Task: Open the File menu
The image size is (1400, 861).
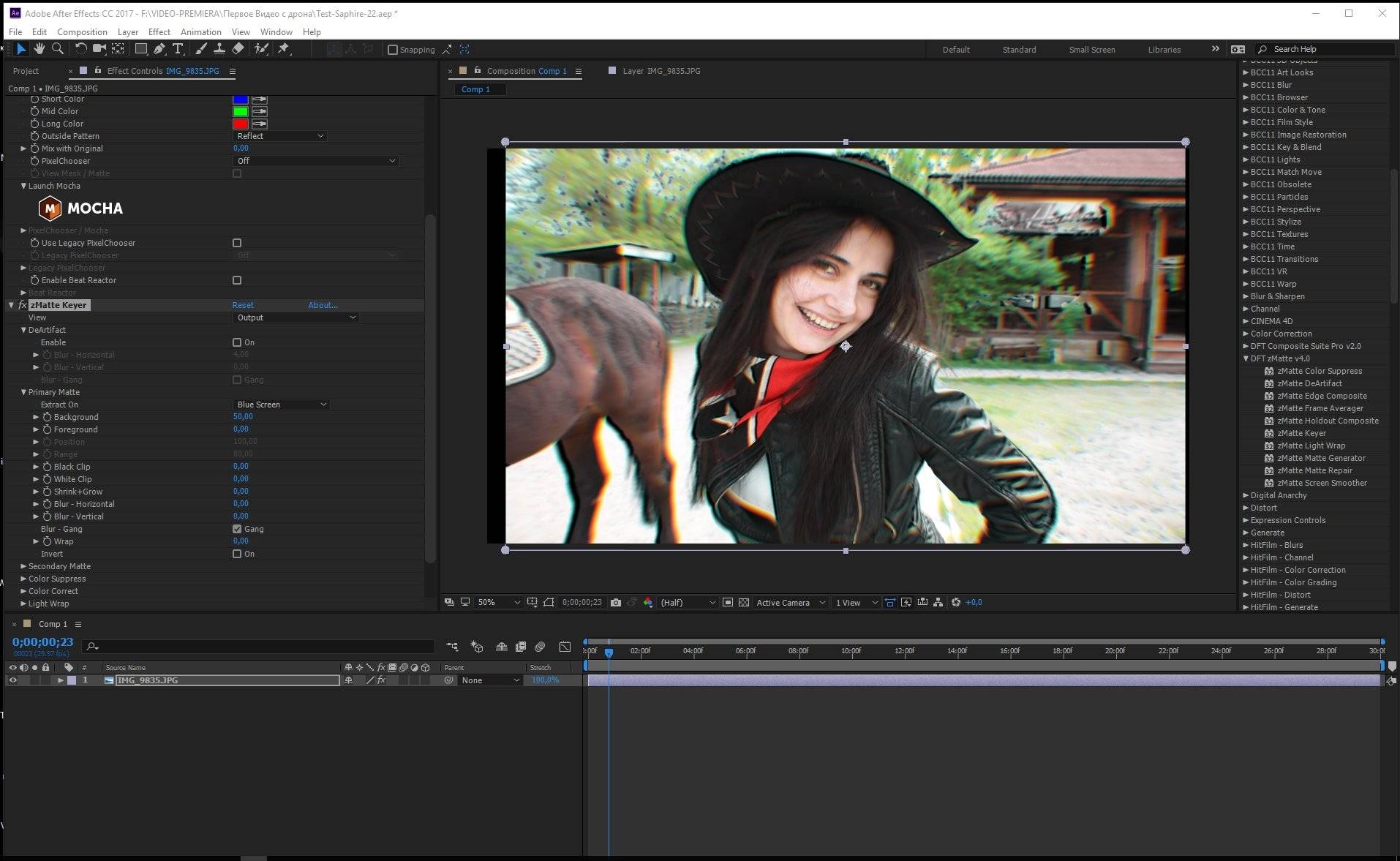Action: [x=15, y=32]
